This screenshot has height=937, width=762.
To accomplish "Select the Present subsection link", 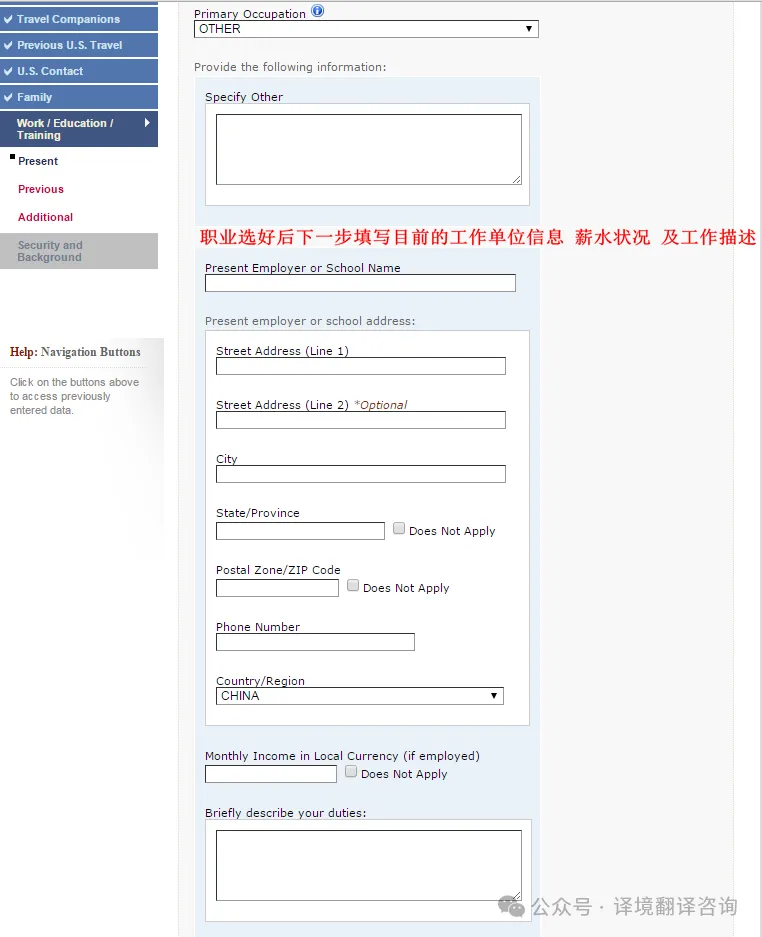I will (x=38, y=161).
